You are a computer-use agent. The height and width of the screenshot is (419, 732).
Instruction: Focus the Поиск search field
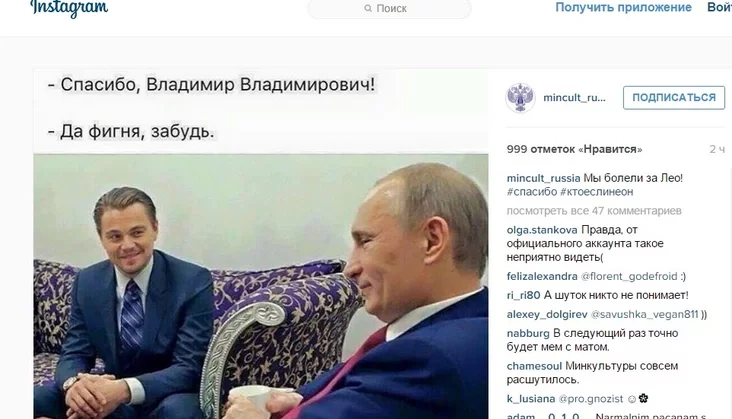pos(389,8)
